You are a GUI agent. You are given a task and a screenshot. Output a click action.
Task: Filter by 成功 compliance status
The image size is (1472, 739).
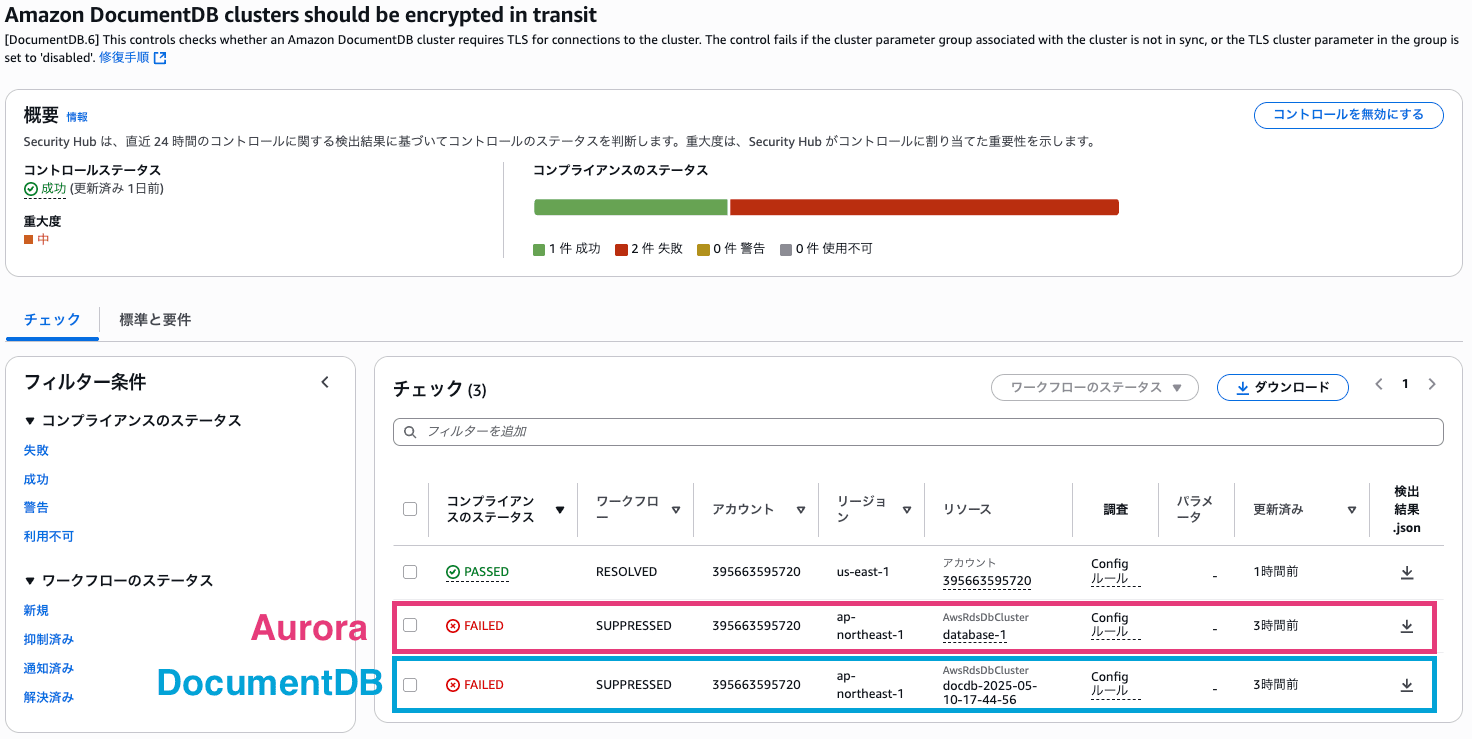pyautogui.click(x=36, y=480)
